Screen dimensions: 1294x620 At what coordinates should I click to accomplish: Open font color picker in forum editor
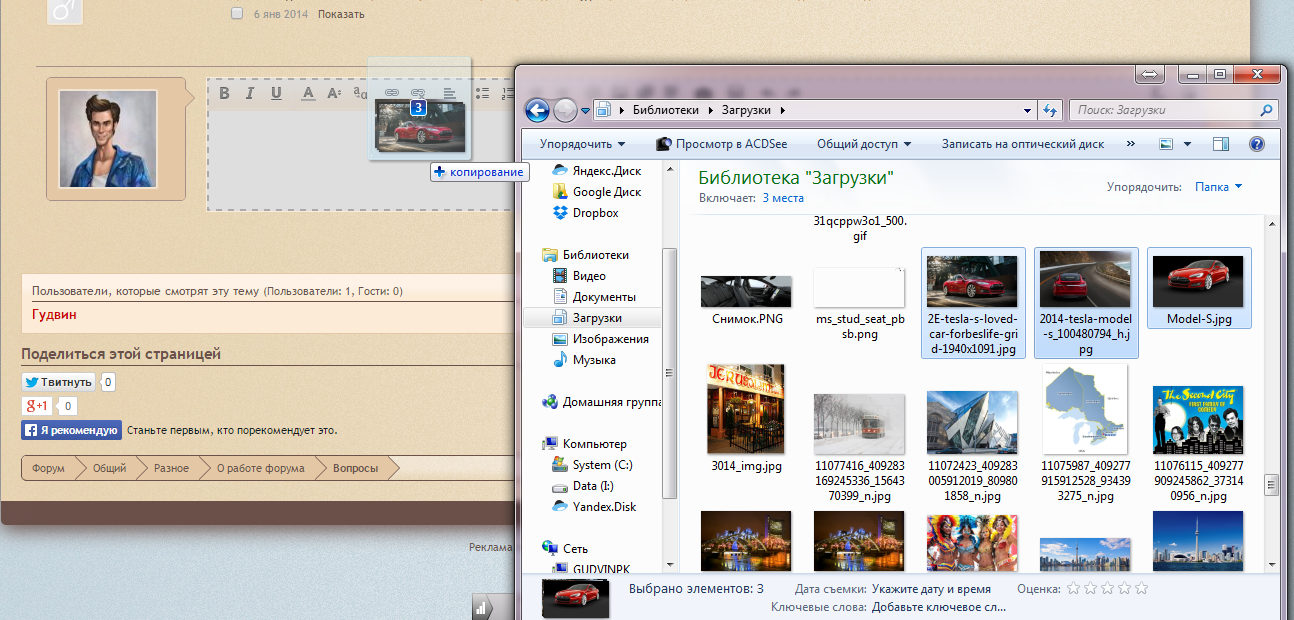tap(308, 93)
